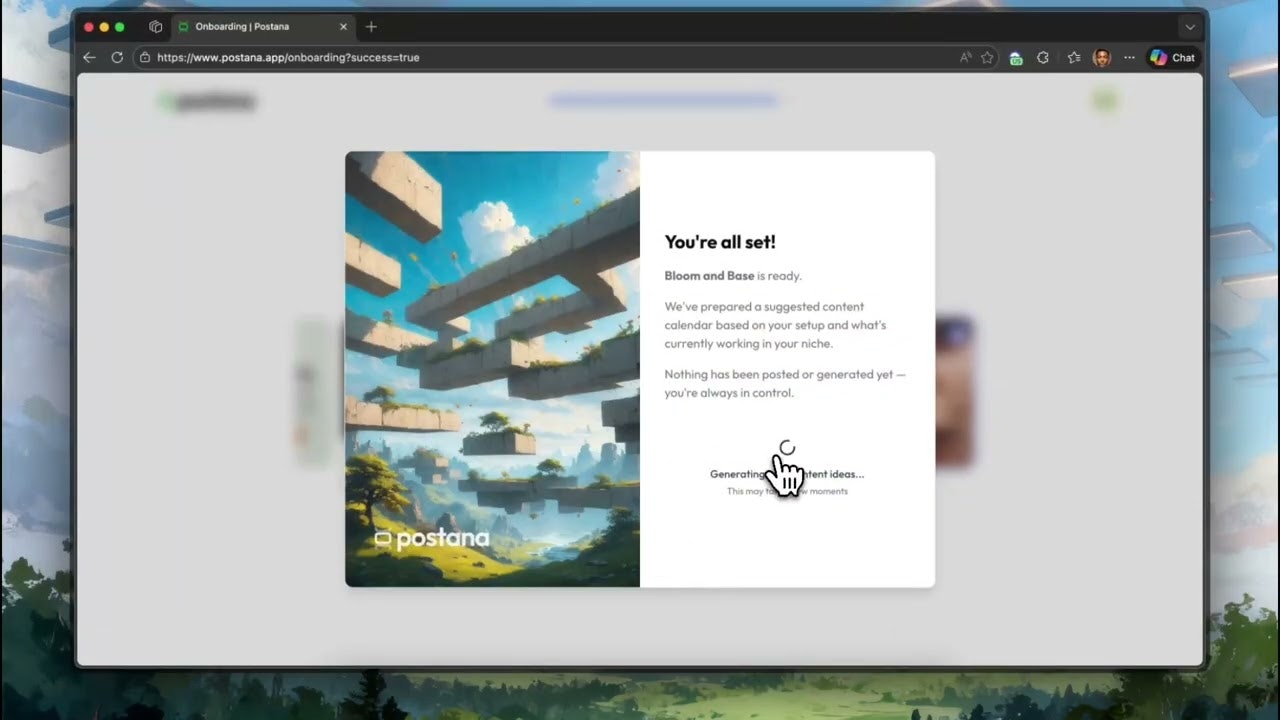Click the stacked tabs workspace icon

(x=156, y=27)
